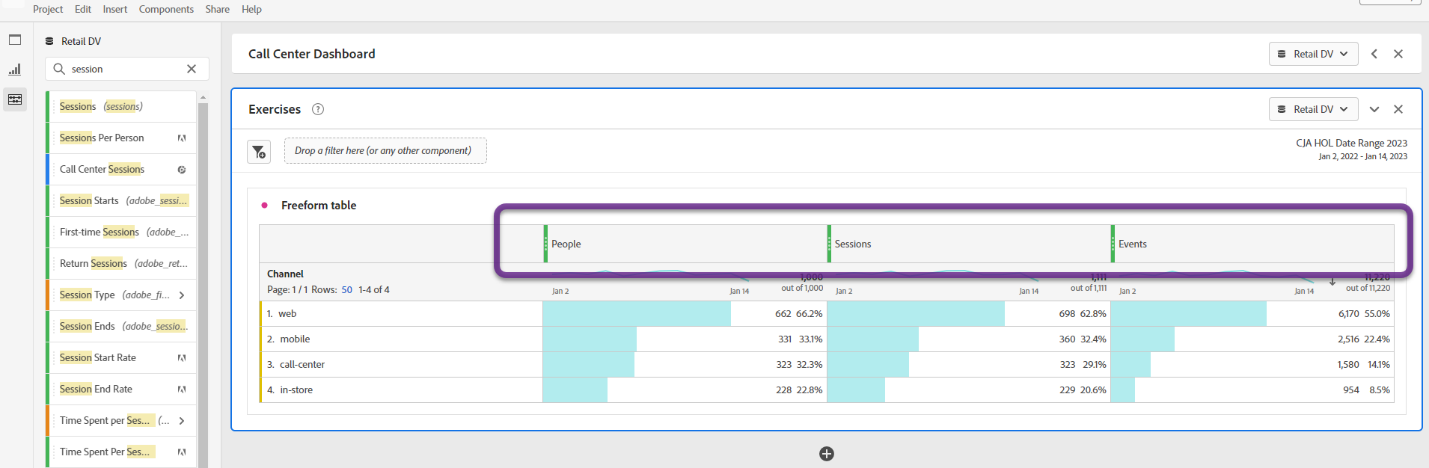Select the Components icon in left rail
Viewport: 1429px width, 468px height.
(x=15, y=100)
